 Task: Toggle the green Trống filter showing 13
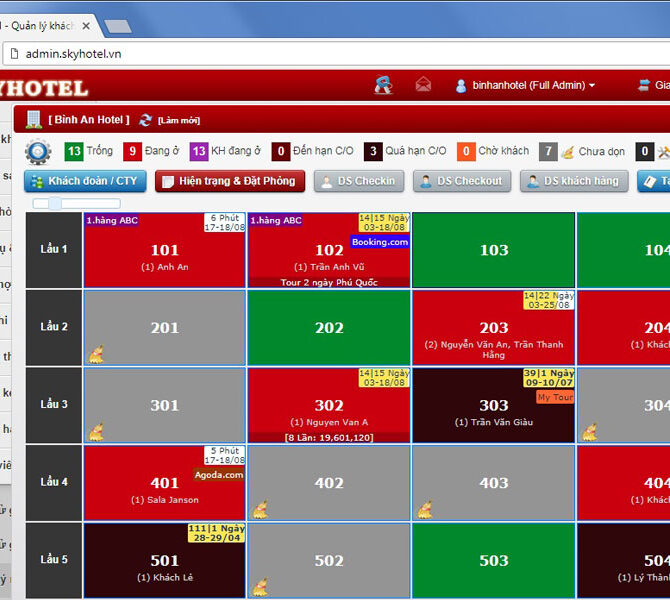point(74,151)
